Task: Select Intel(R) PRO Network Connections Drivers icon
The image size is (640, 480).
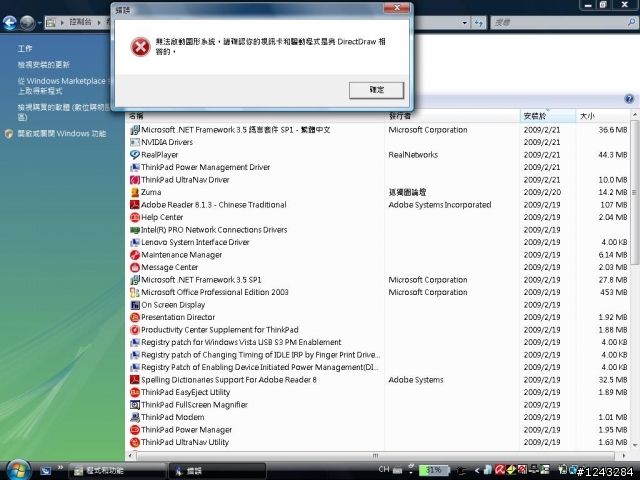Action: click(134, 230)
